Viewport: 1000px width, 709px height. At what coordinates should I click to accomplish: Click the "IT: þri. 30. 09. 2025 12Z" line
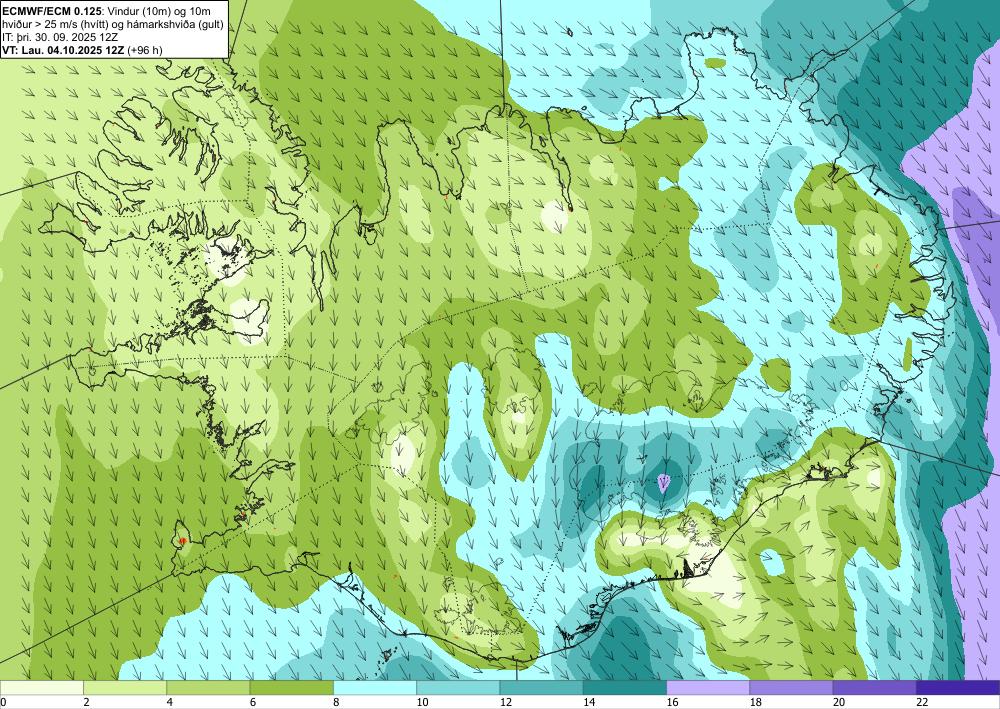(60, 37)
